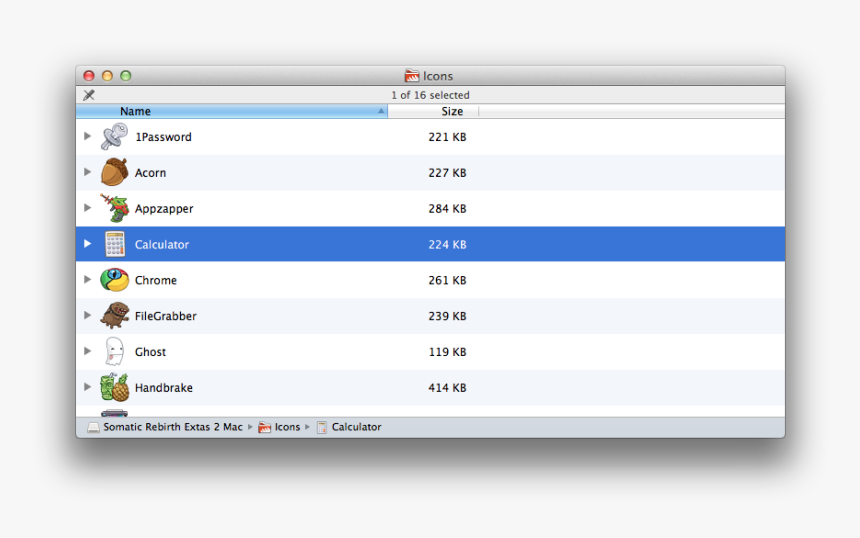Click the drive icon in the path bar

point(94,427)
